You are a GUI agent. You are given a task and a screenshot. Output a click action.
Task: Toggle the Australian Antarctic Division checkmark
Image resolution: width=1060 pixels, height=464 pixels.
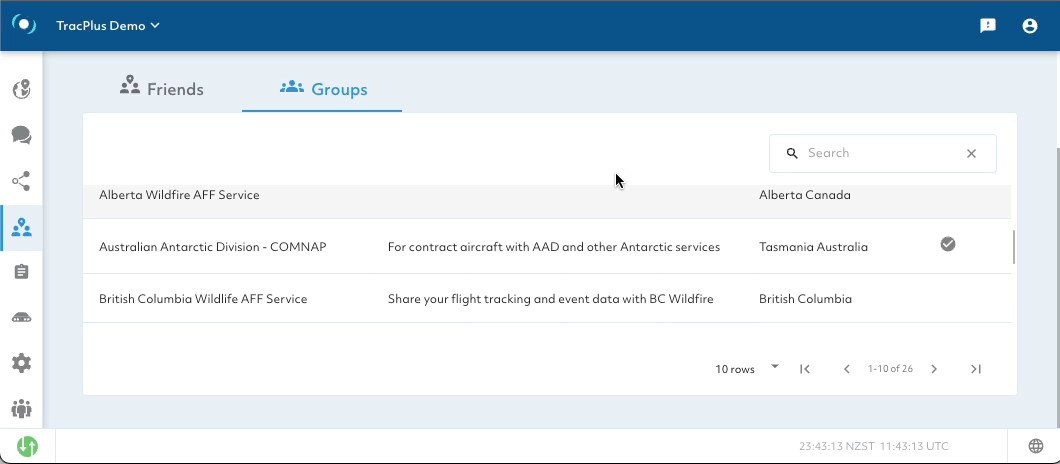[x=948, y=244]
